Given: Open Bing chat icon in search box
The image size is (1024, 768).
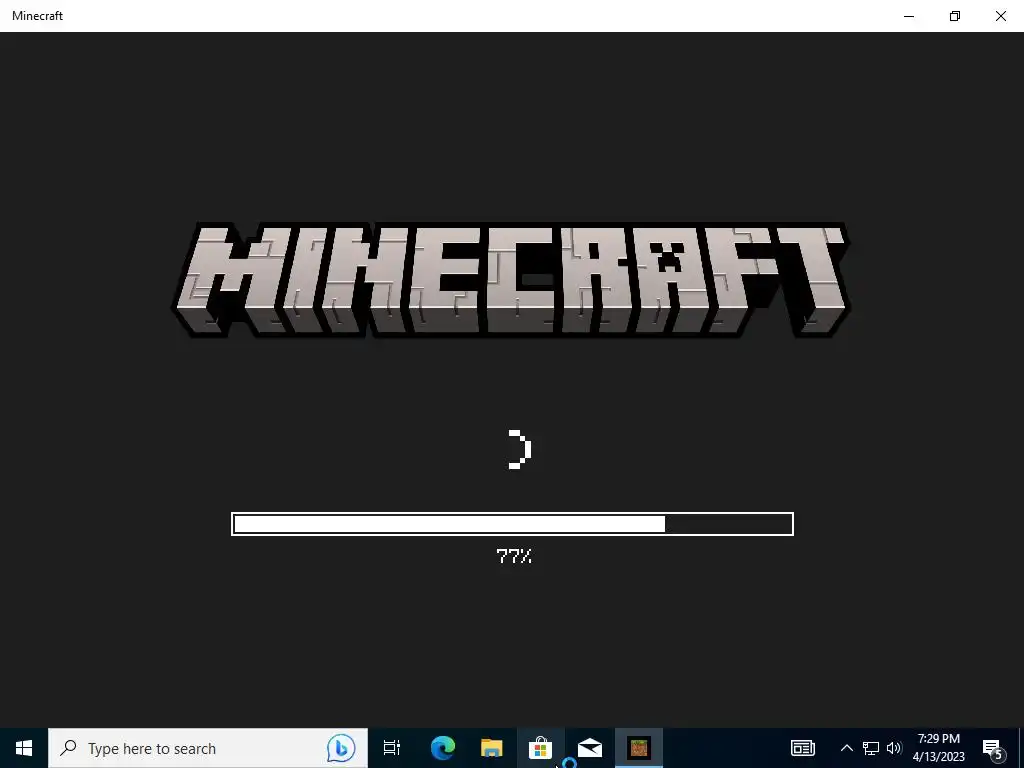Looking at the screenshot, I should click(x=341, y=748).
